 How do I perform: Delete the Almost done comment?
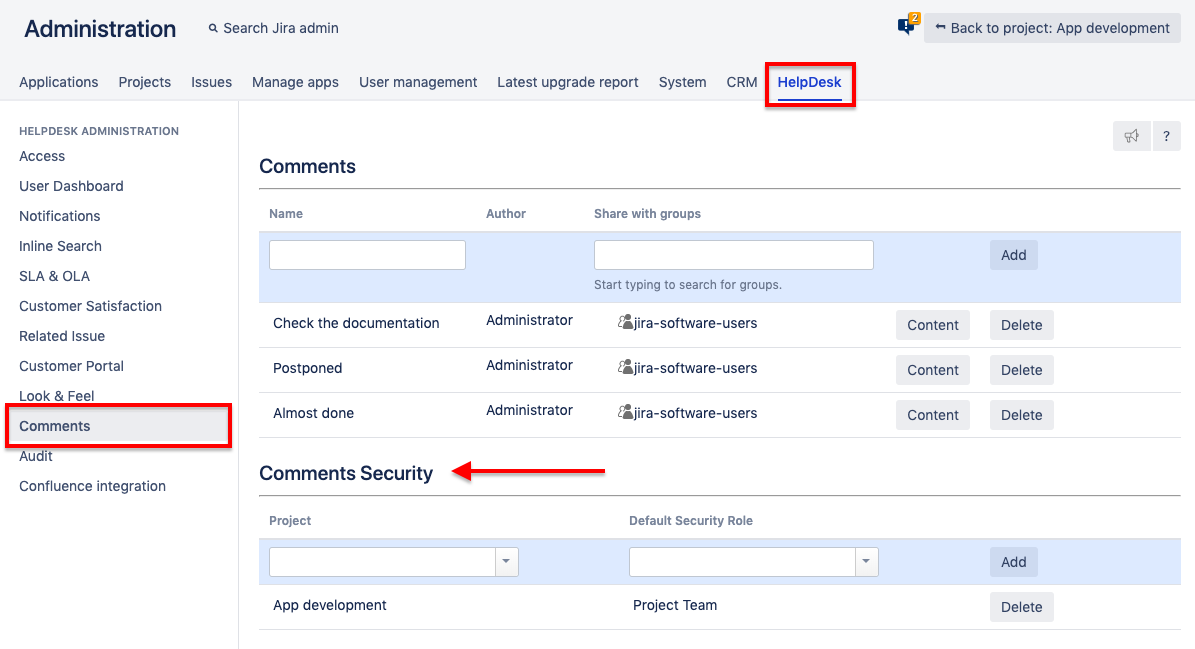click(1021, 415)
